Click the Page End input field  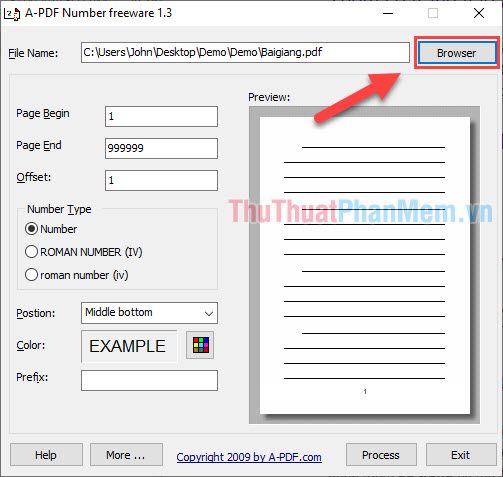161,148
